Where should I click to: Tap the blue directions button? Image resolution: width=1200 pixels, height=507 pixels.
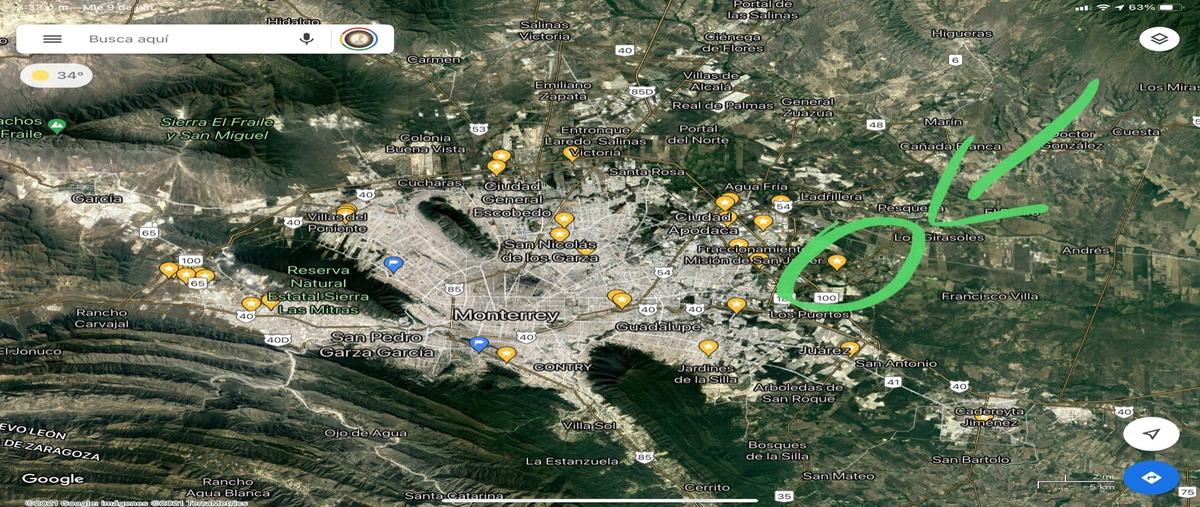[1151, 478]
